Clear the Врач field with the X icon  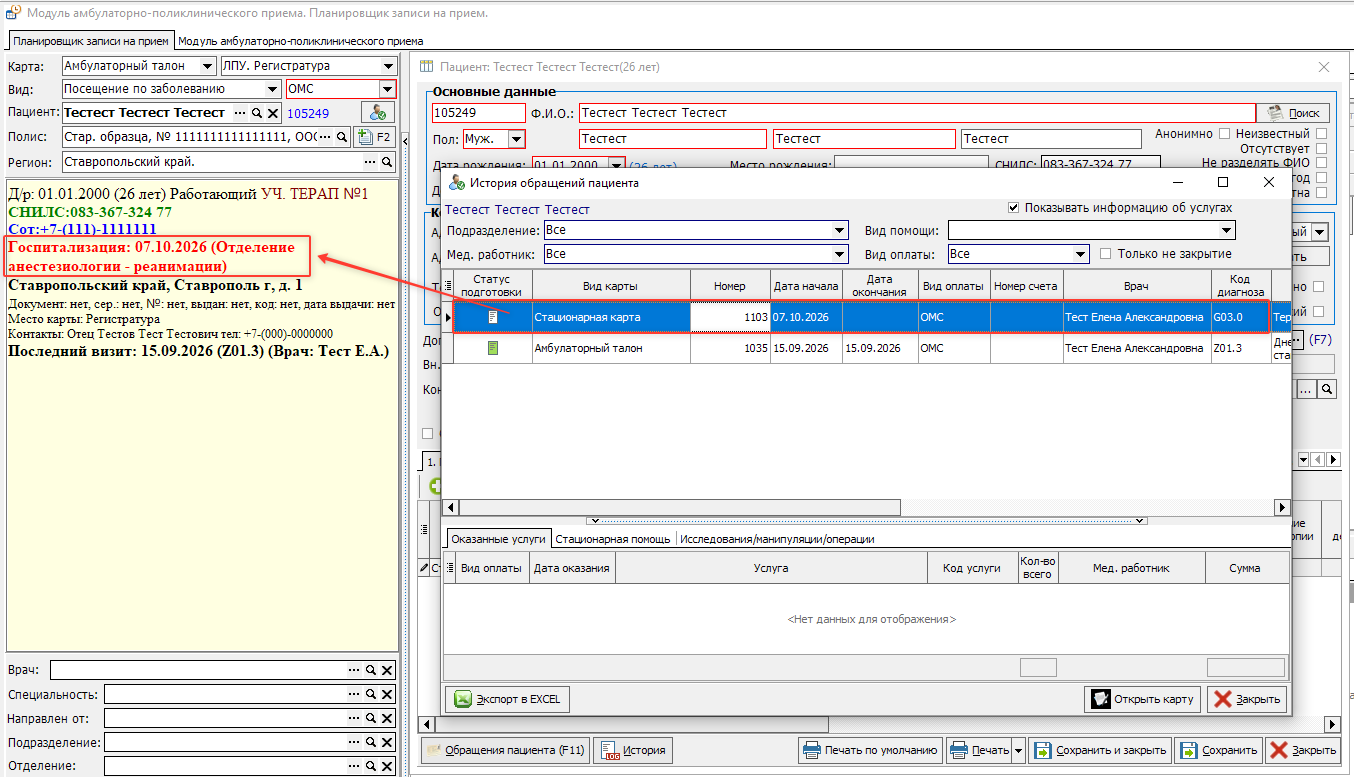tap(387, 670)
